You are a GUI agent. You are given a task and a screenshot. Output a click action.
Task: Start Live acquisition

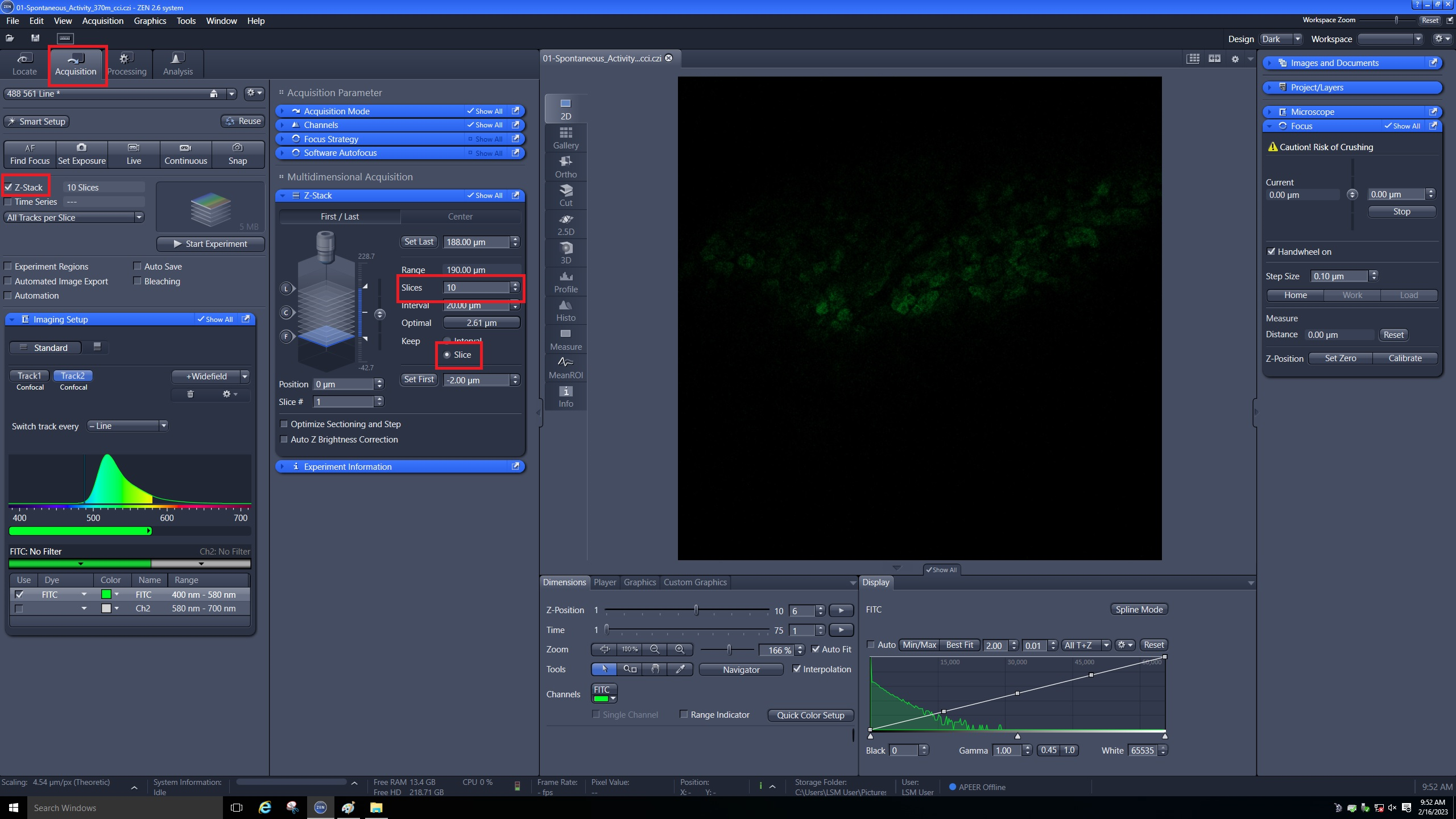click(x=134, y=154)
